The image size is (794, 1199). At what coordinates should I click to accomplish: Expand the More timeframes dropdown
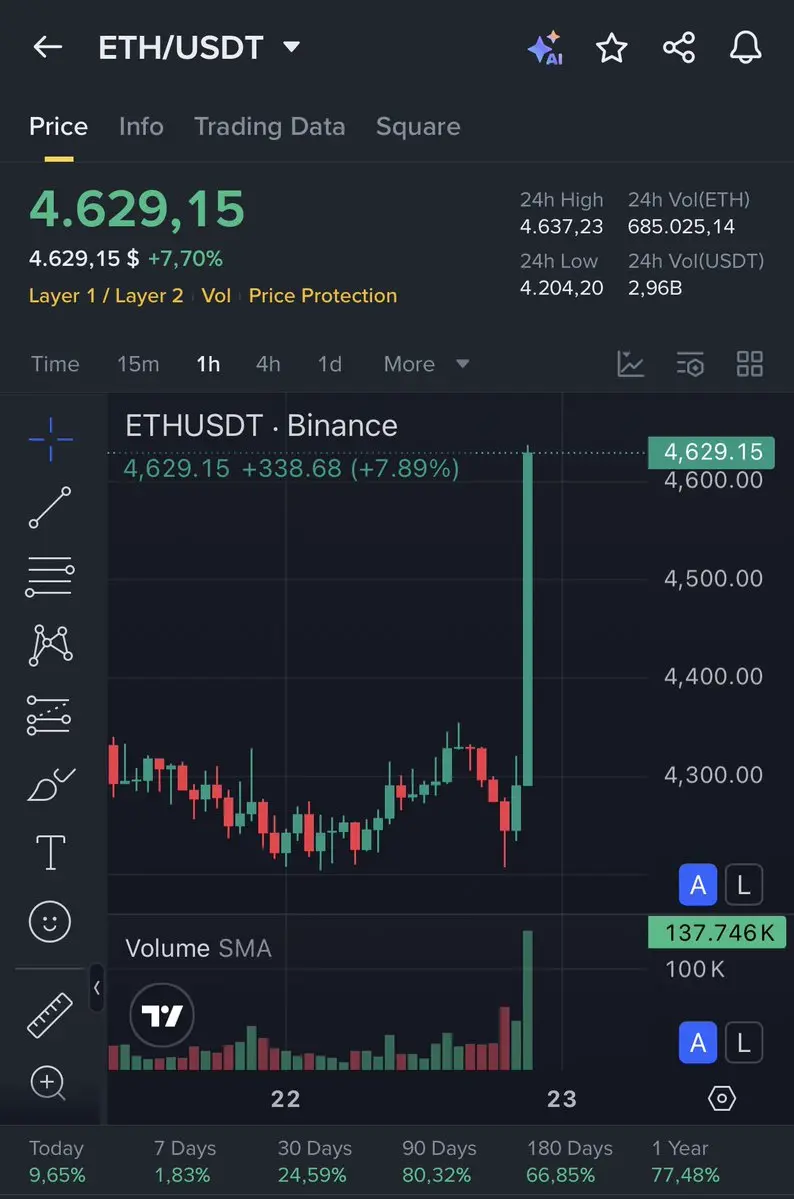pos(426,364)
